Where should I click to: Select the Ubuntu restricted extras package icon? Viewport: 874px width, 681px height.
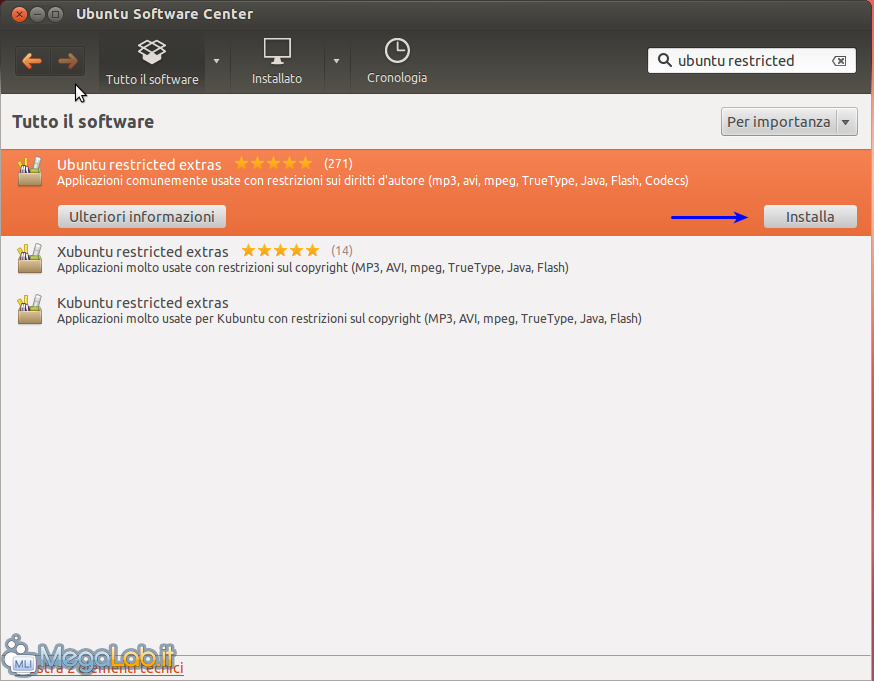coord(30,172)
